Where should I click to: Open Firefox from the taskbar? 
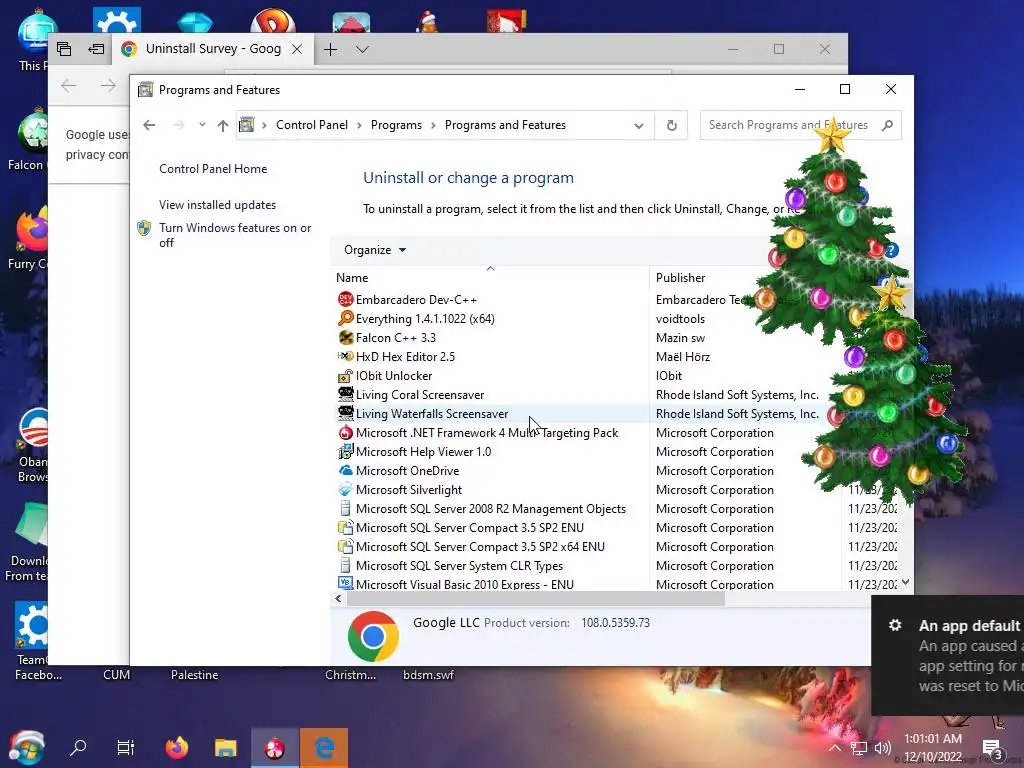(x=176, y=748)
